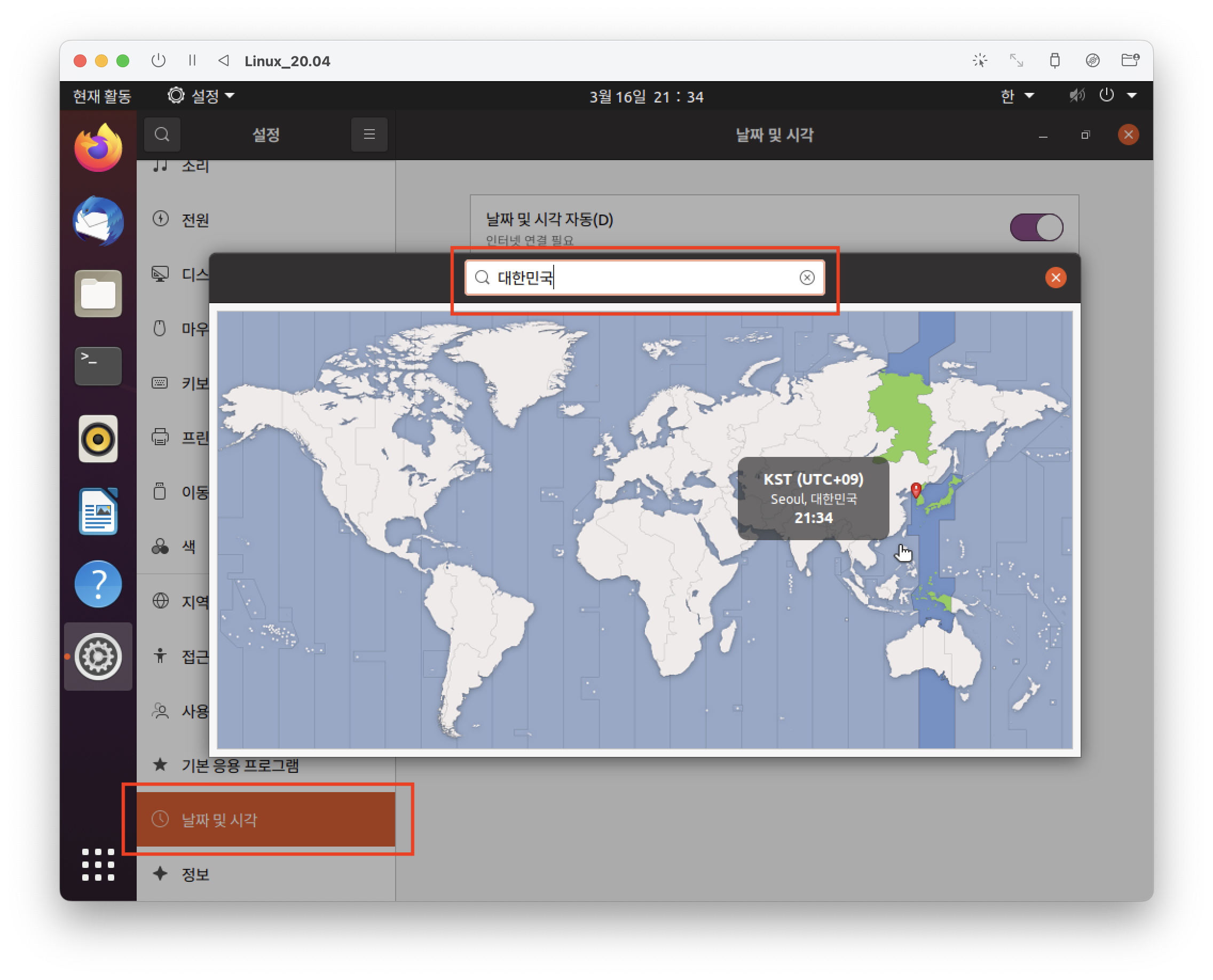Click the red Seoul location pin
The height and width of the screenshot is (980, 1213).
tap(916, 489)
